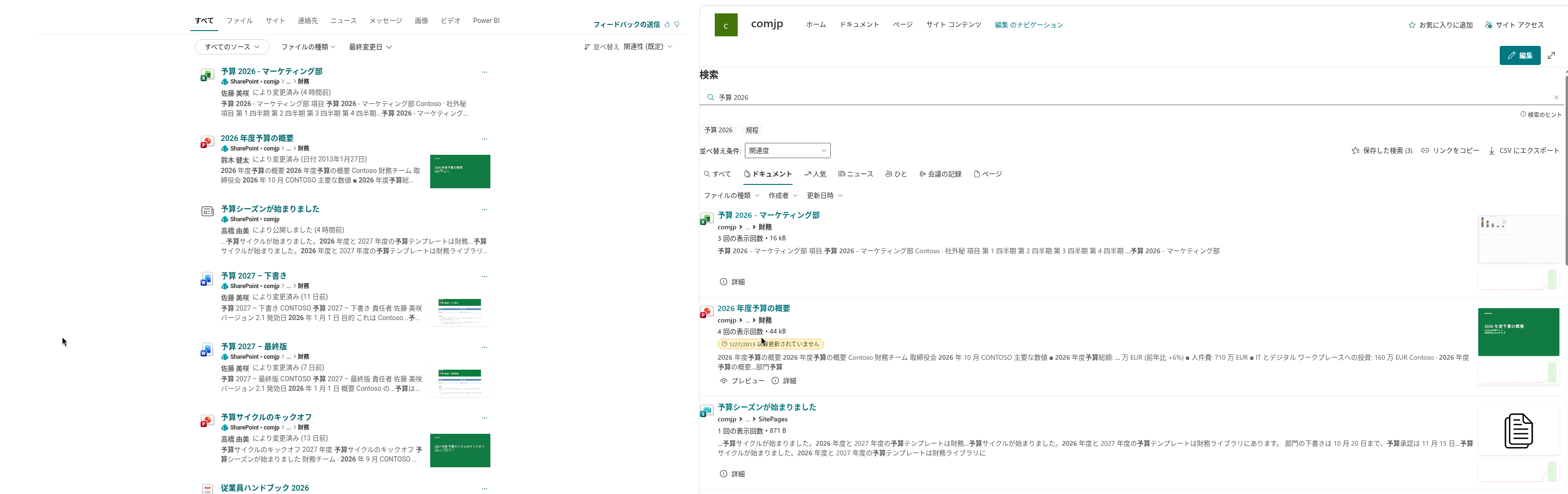Screen dimensions: 1568x494
Task: Open 検索のヒント search hints
Action: coord(1541,115)
